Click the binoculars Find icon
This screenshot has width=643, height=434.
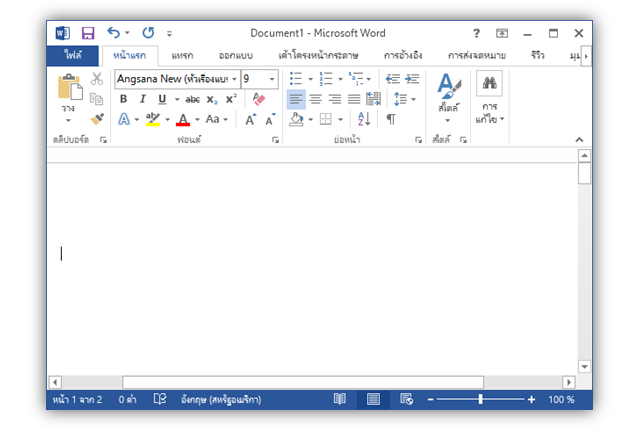[489, 83]
